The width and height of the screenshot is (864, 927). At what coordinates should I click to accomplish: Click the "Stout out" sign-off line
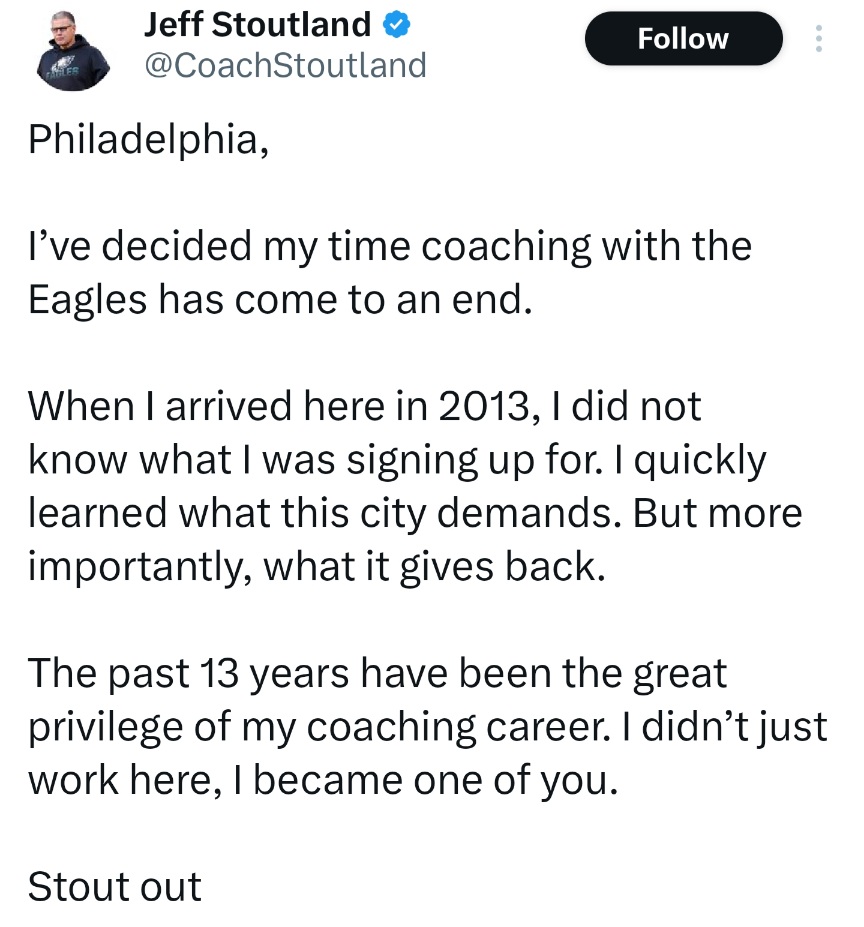pos(114,886)
